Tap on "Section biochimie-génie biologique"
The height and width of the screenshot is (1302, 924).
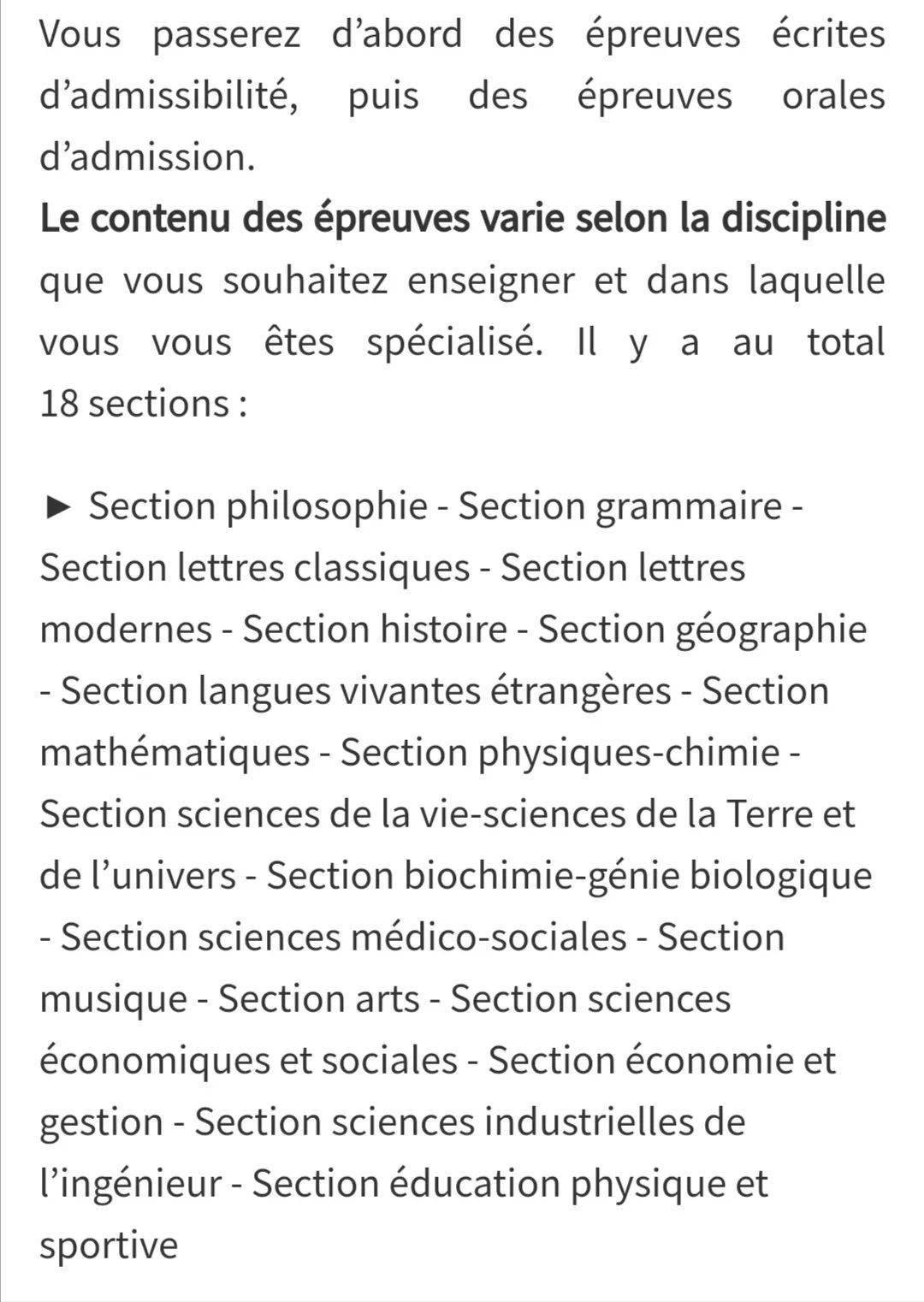(569, 876)
